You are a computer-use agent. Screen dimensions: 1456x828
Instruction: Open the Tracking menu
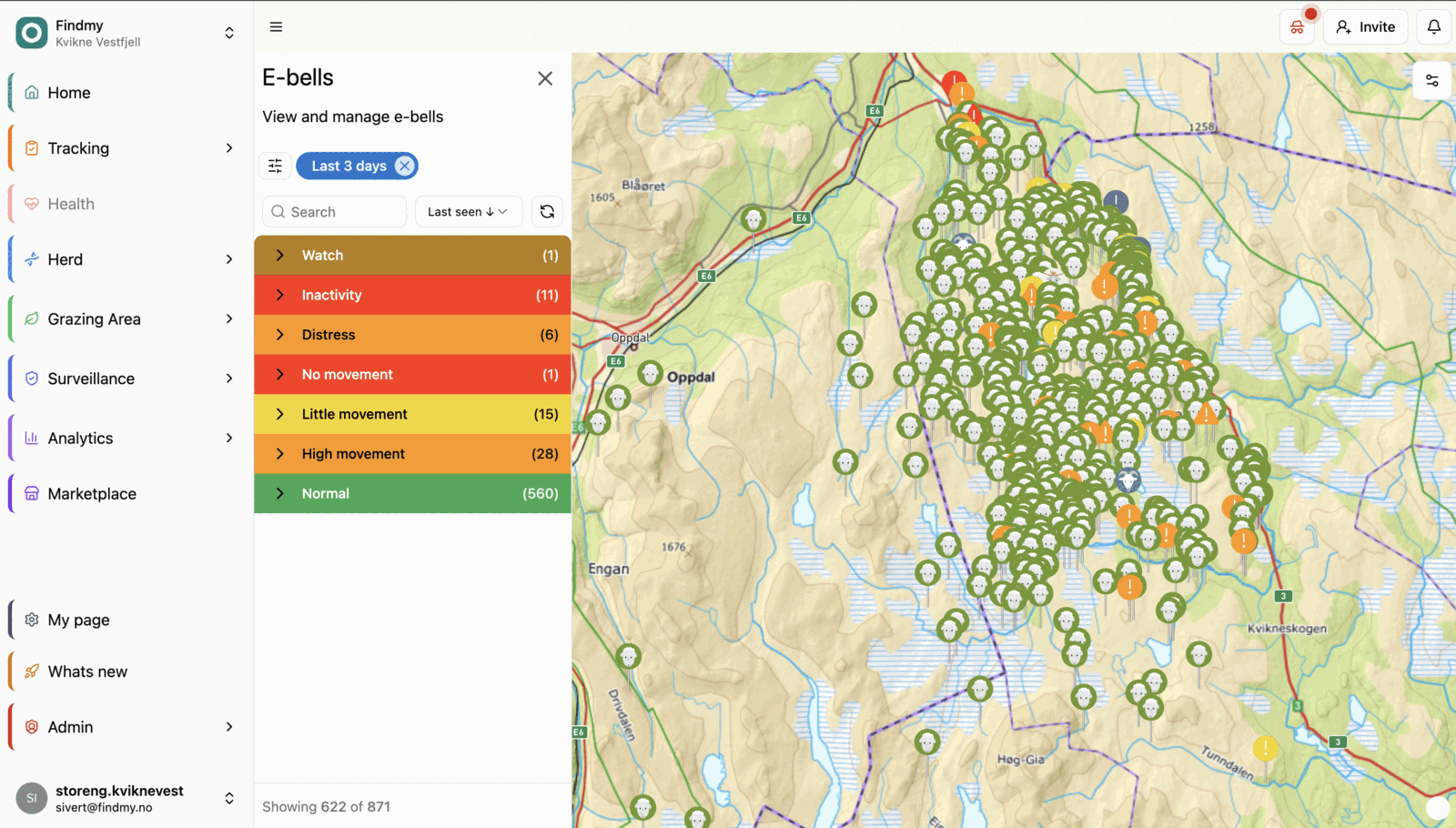126,148
